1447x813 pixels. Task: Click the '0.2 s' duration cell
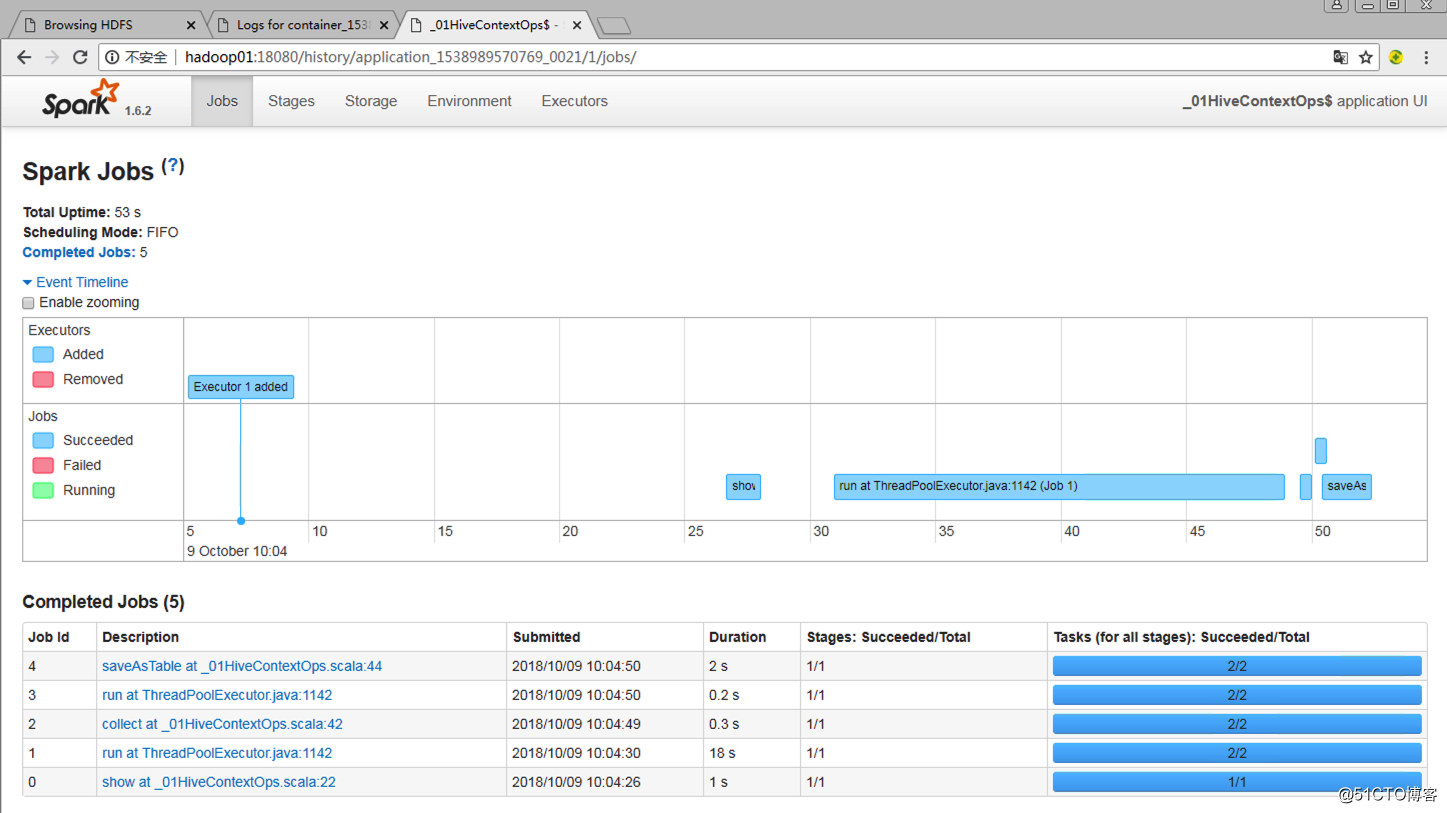coord(751,695)
